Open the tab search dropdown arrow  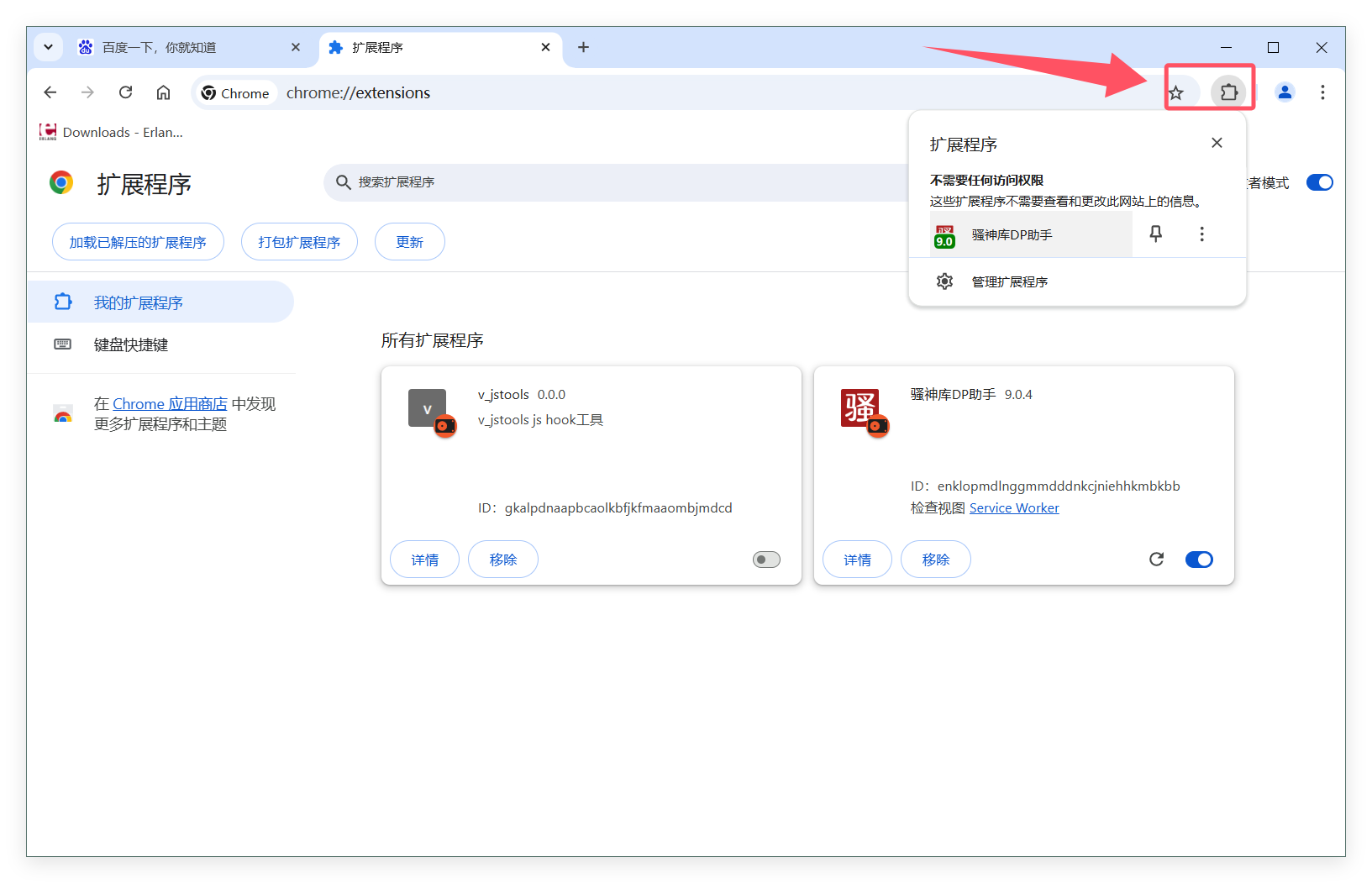[48, 47]
